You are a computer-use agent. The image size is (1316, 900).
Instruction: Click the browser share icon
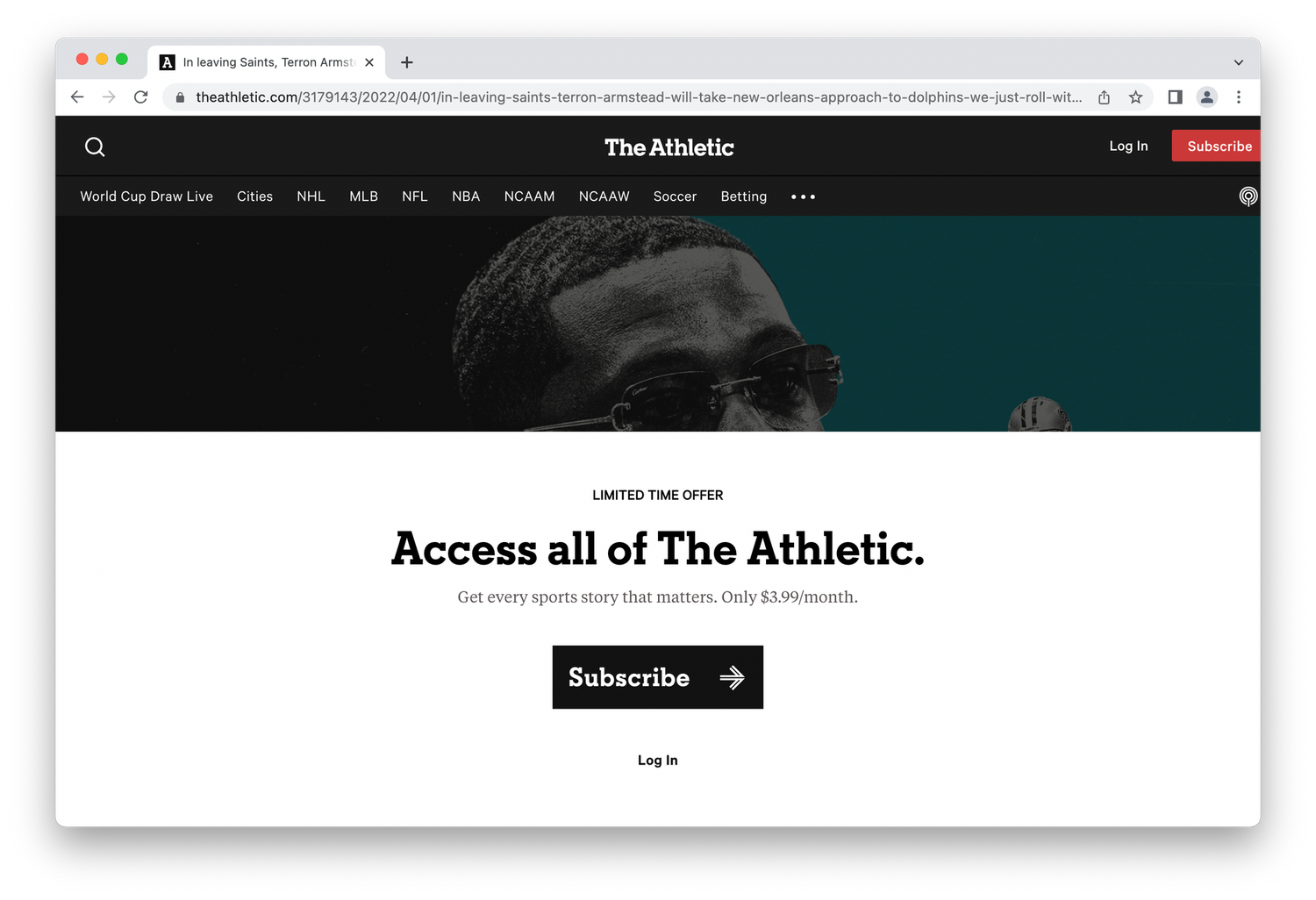coord(1104,97)
